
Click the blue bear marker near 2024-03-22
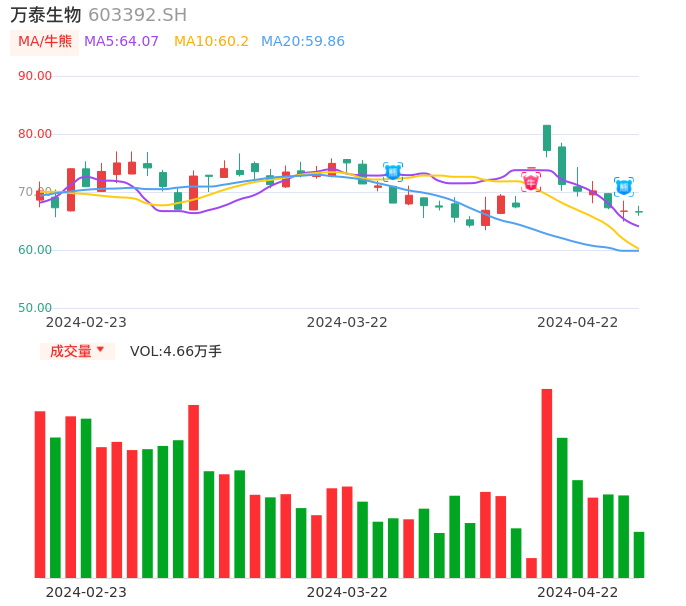click(393, 172)
